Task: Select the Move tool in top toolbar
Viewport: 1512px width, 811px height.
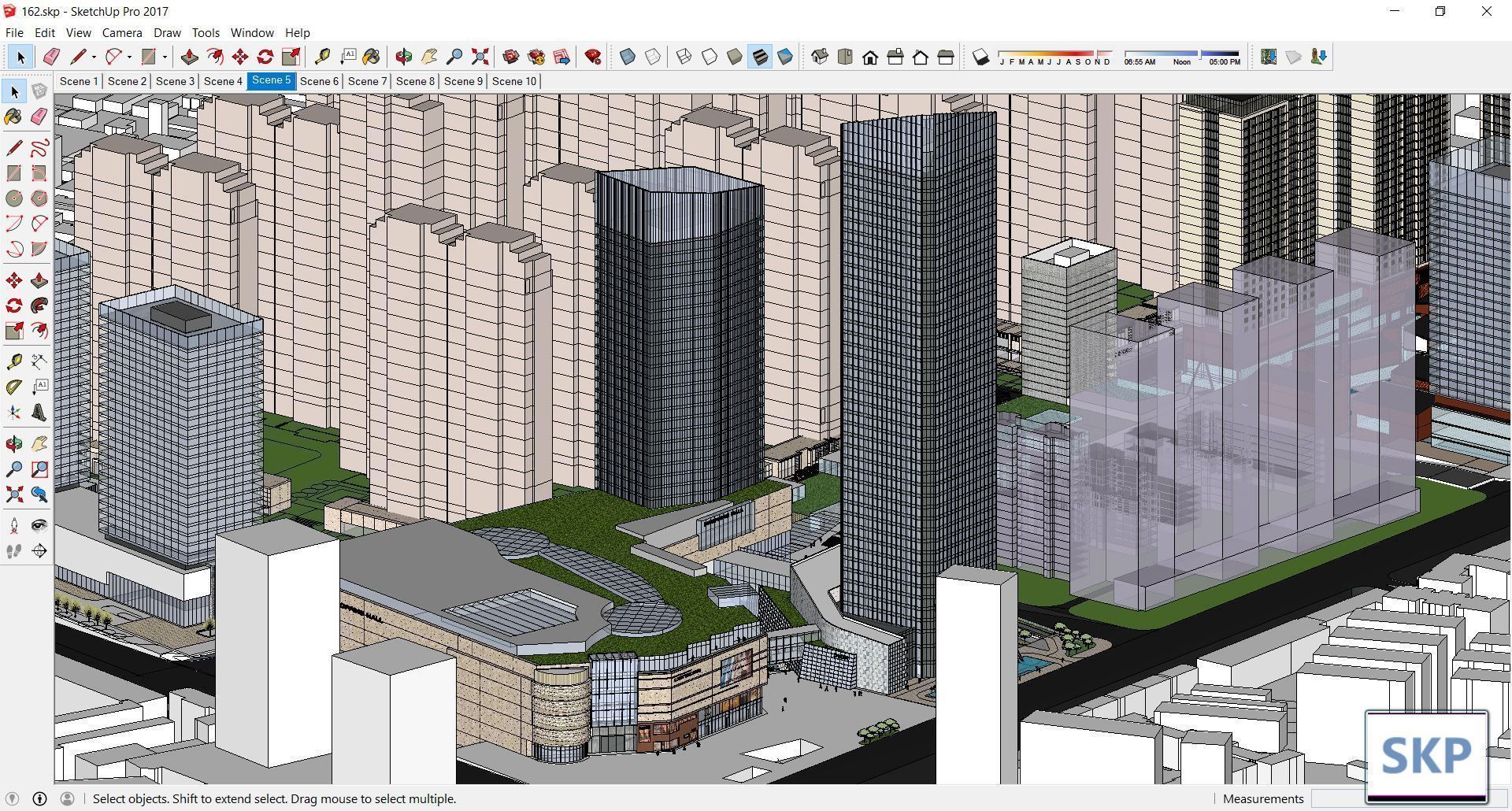Action: (240, 57)
